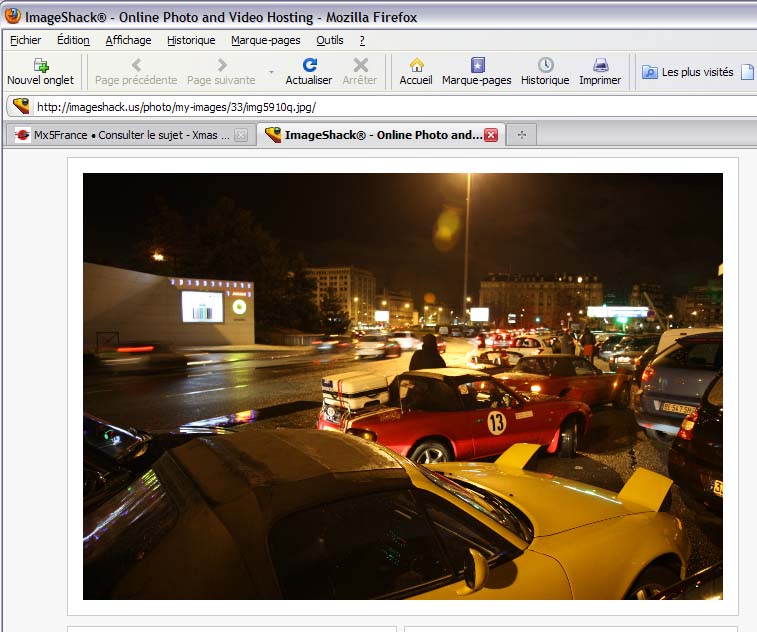Close the ImageShack tab

(x=491, y=135)
